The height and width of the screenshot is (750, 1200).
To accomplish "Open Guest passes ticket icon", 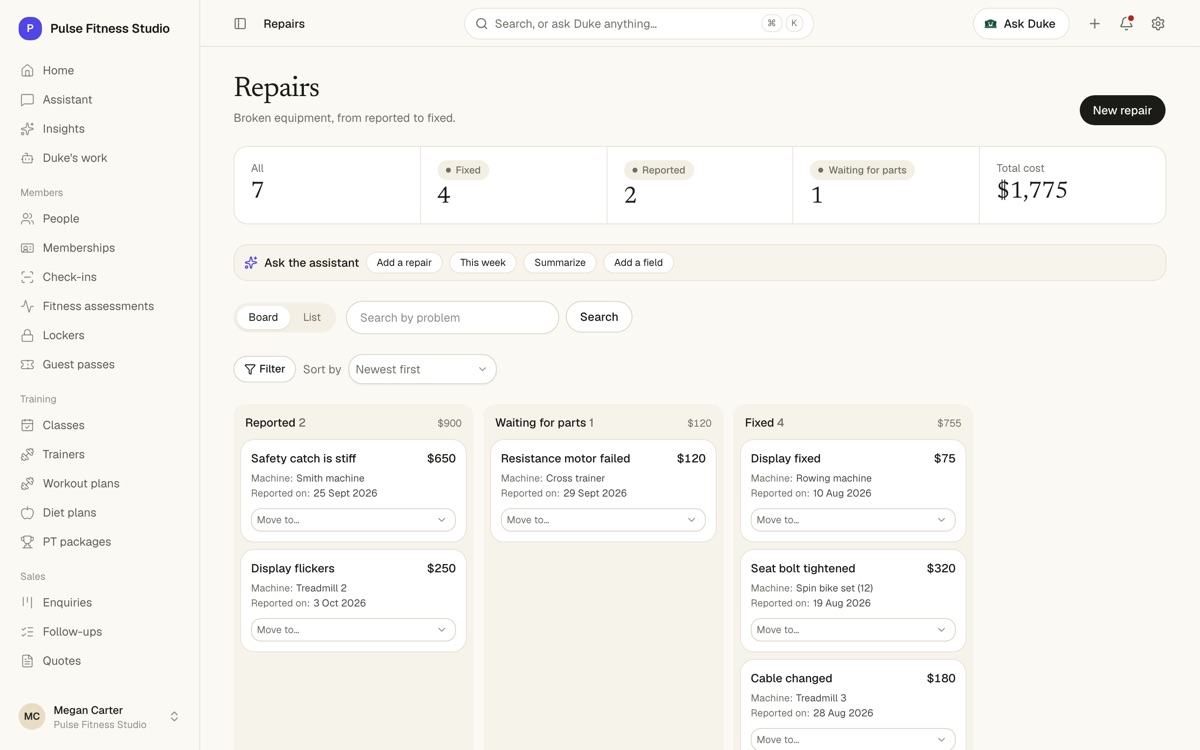I will (27, 364).
